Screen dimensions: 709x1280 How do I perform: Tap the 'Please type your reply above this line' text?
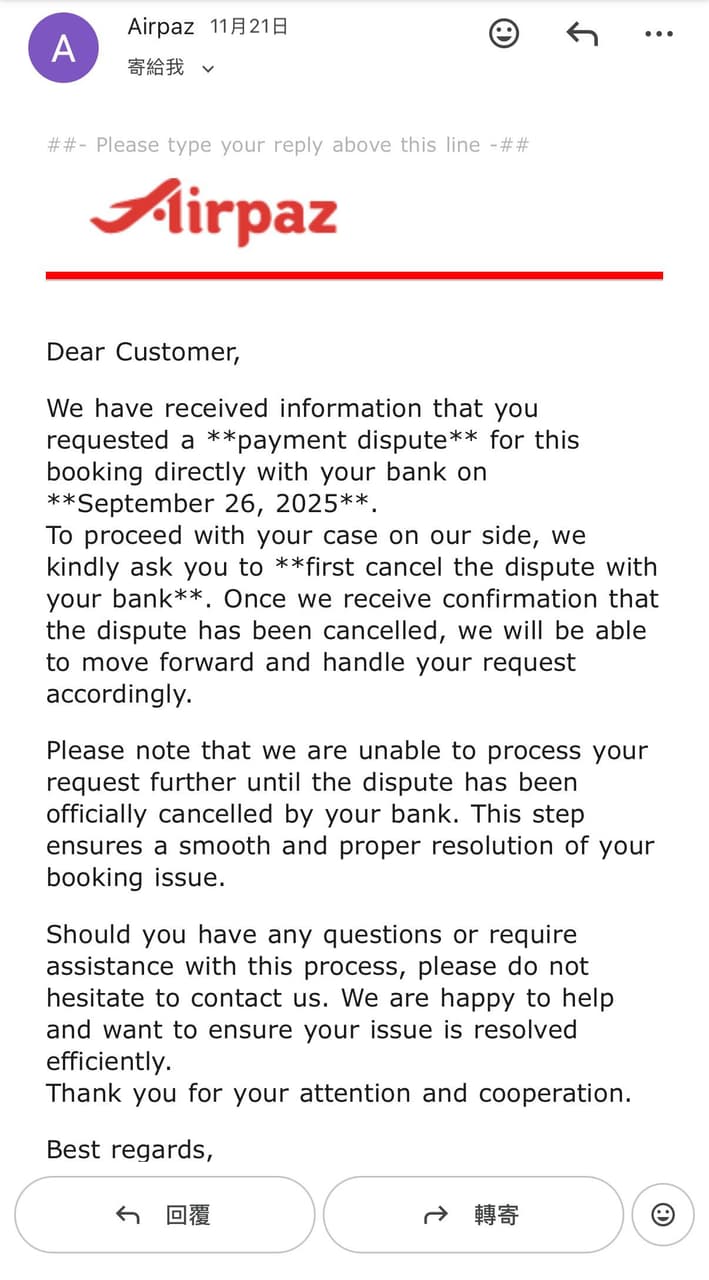(x=288, y=145)
